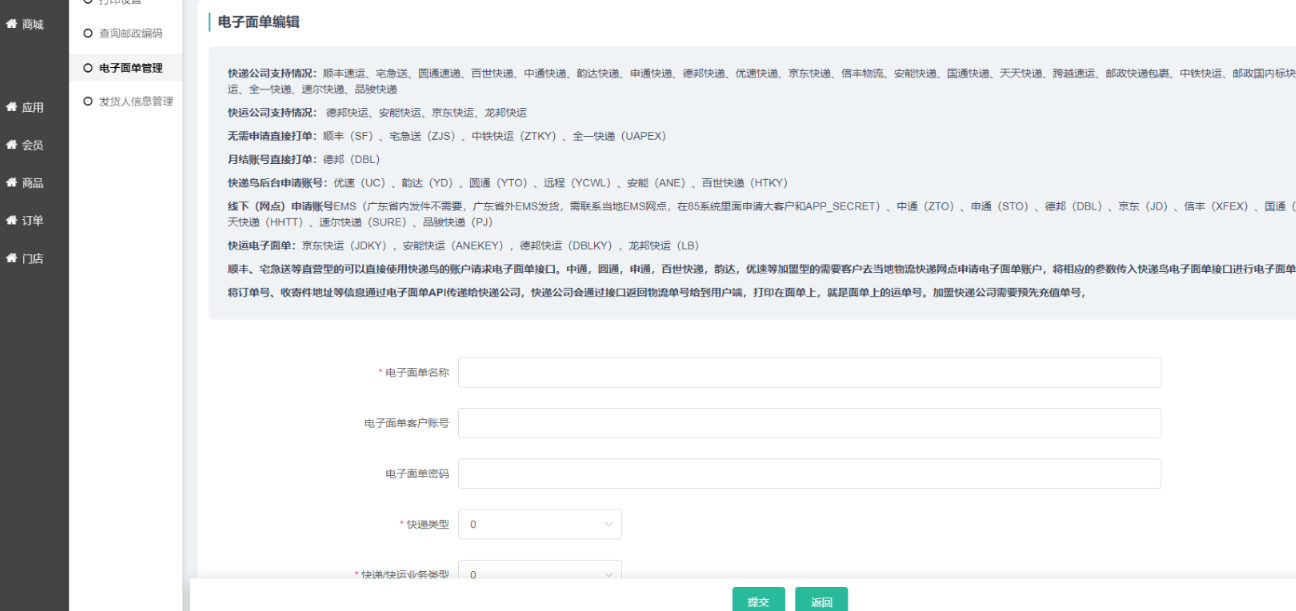Image resolution: width=1296 pixels, height=611 pixels.
Task: Click the chevron arrow in 快递类型 select
Action: [608, 524]
